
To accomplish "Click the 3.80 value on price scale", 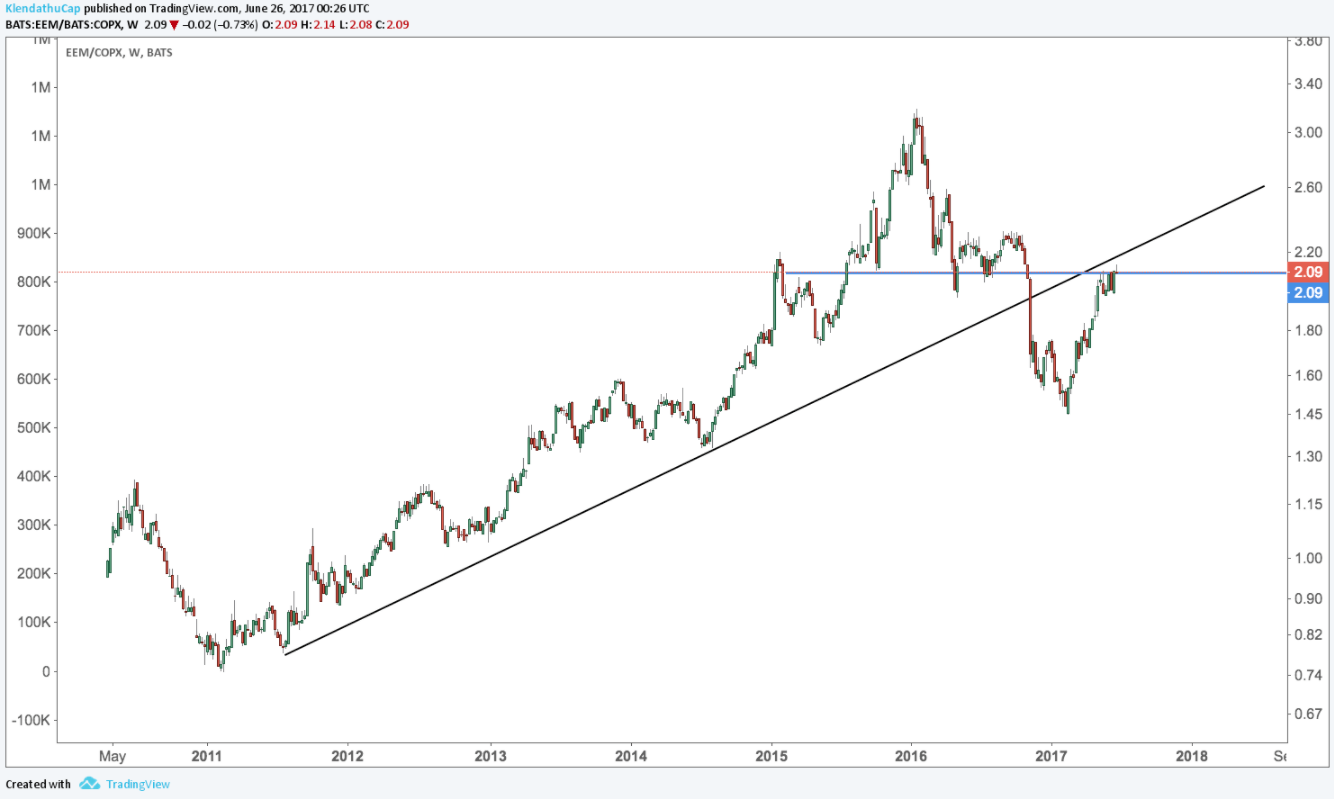I will pos(1306,43).
